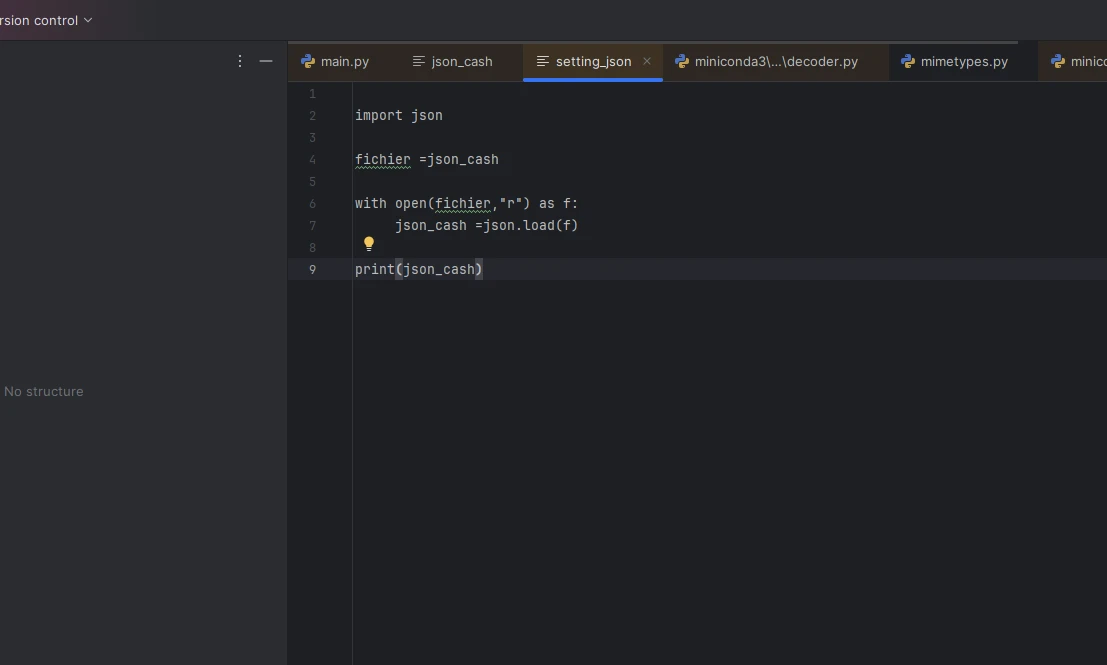Click the Python icon on the decoder.py tab

(682, 61)
